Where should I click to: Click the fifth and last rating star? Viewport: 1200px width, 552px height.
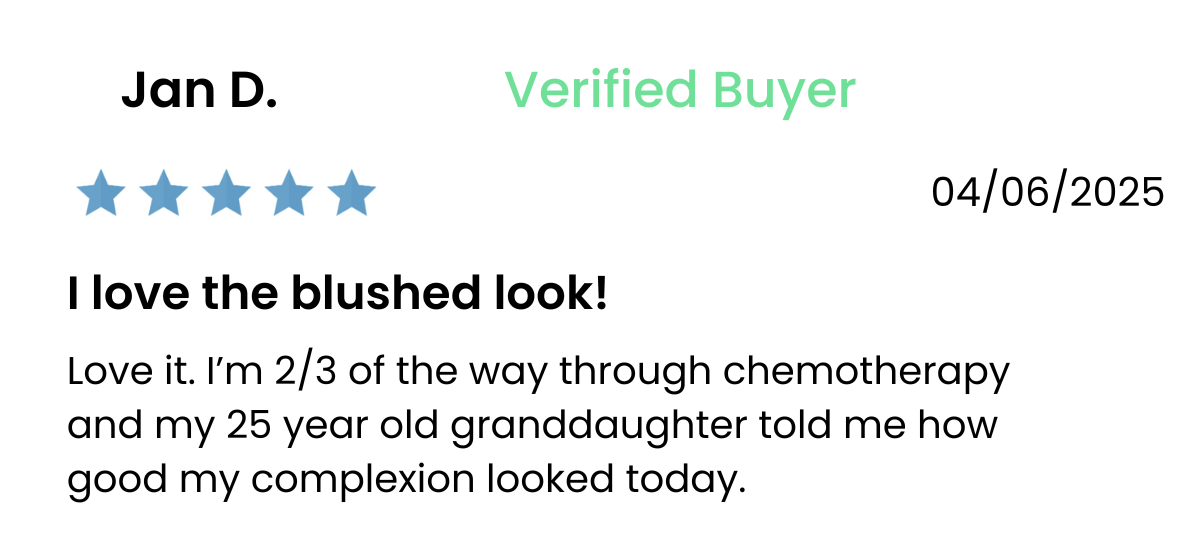pos(351,193)
